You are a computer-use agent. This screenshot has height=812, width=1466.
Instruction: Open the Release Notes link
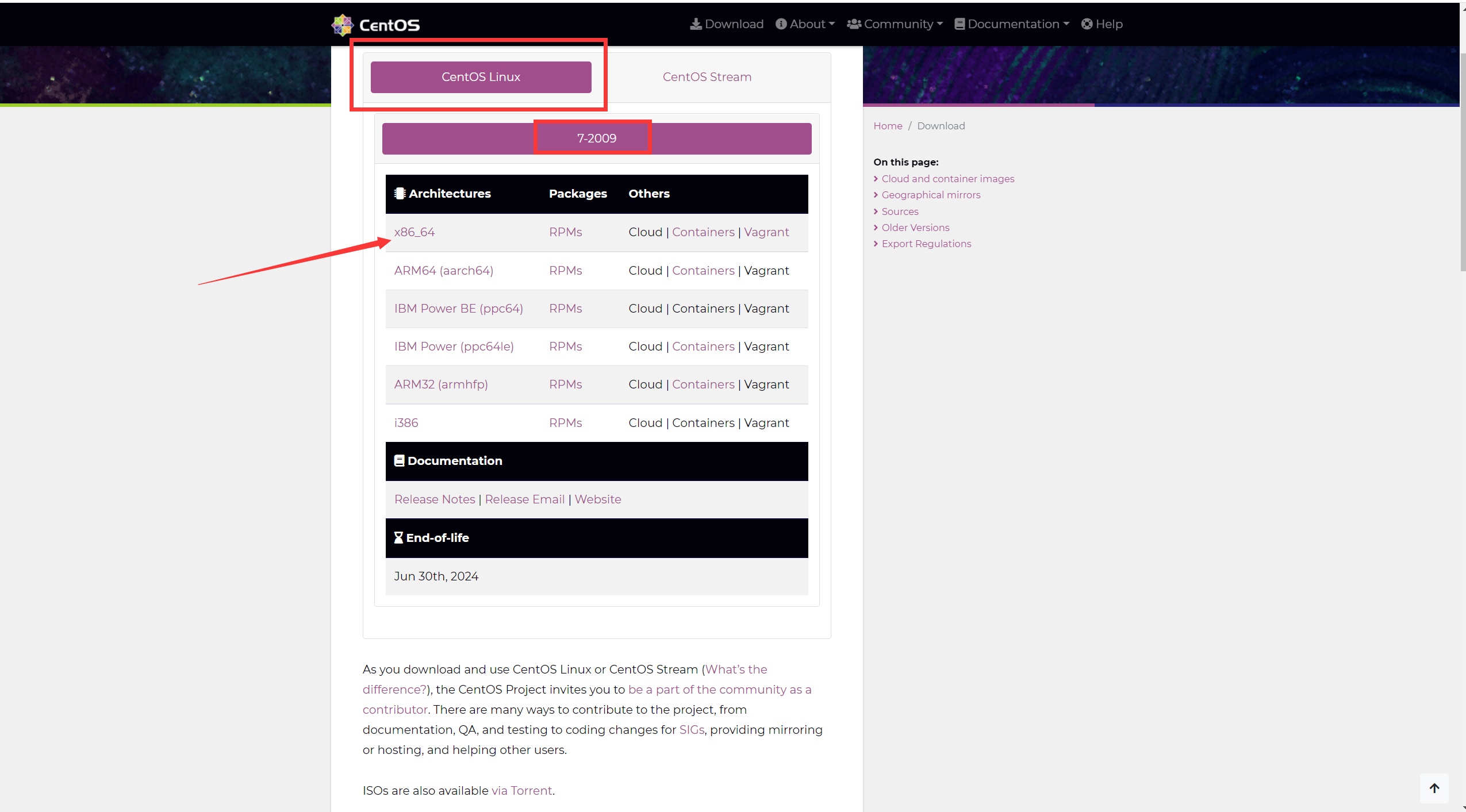tap(435, 499)
